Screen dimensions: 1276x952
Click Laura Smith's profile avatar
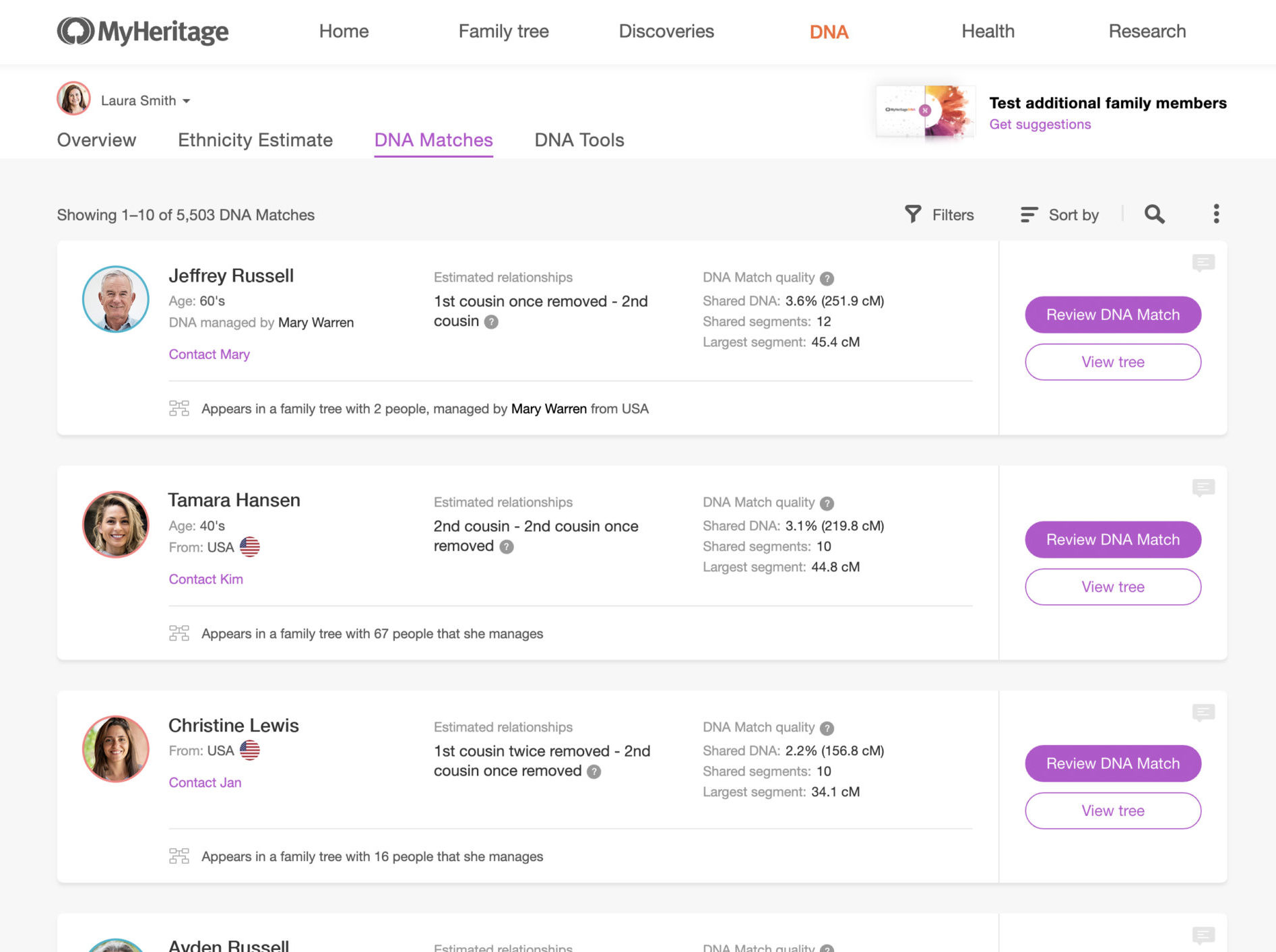tap(73, 98)
